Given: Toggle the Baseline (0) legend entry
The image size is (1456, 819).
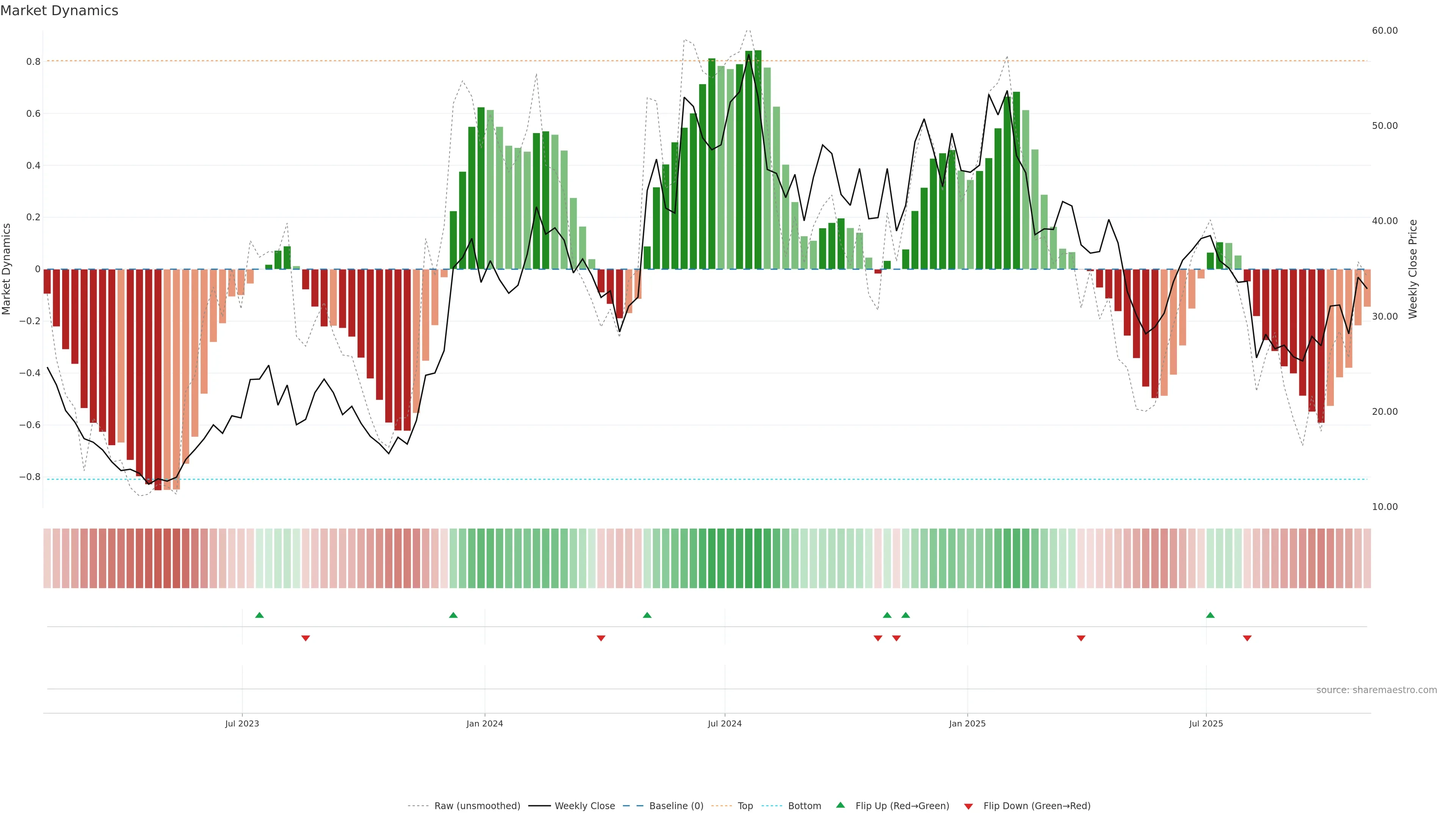Looking at the screenshot, I should click(x=676, y=806).
